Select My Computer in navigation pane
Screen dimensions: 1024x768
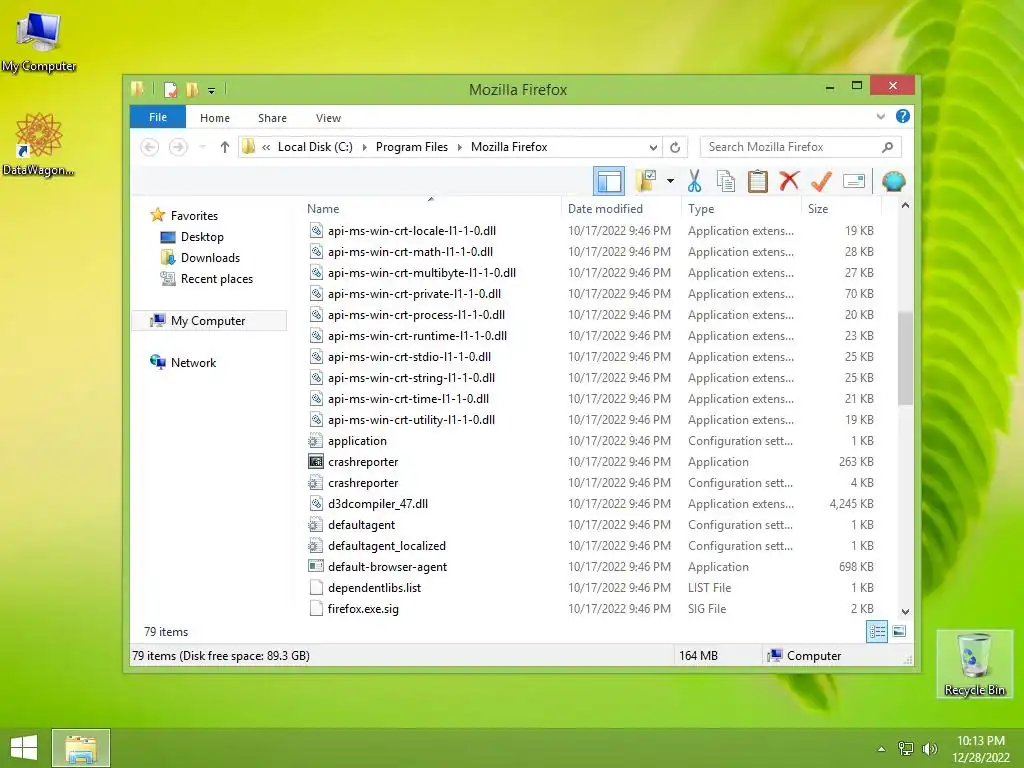(x=208, y=321)
